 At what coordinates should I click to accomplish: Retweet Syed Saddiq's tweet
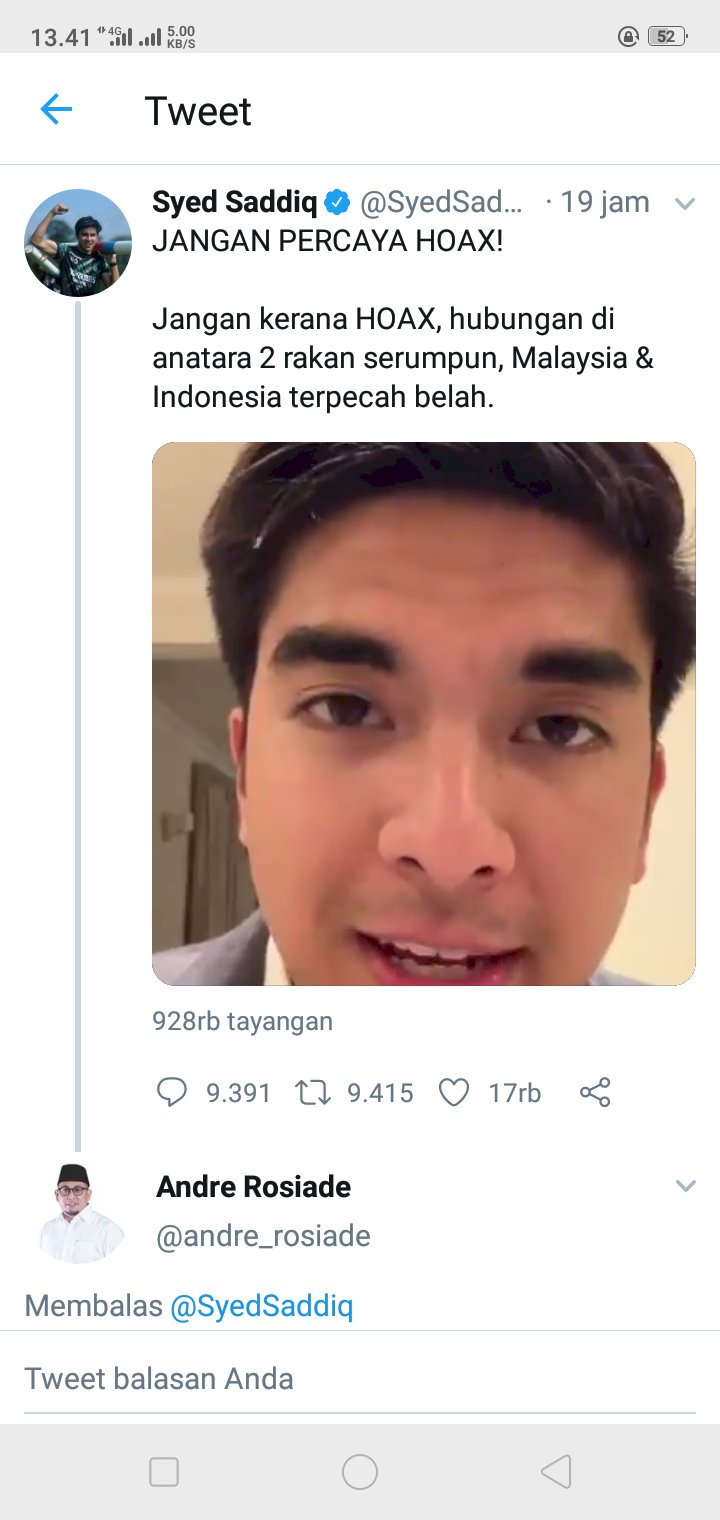[312, 1092]
